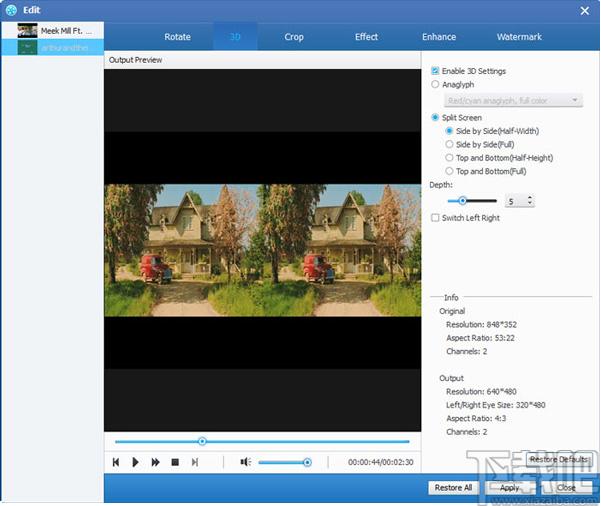Fast forward the preview
Image resolution: width=601 pixels, height=506 pixels.
click(155, 462)
